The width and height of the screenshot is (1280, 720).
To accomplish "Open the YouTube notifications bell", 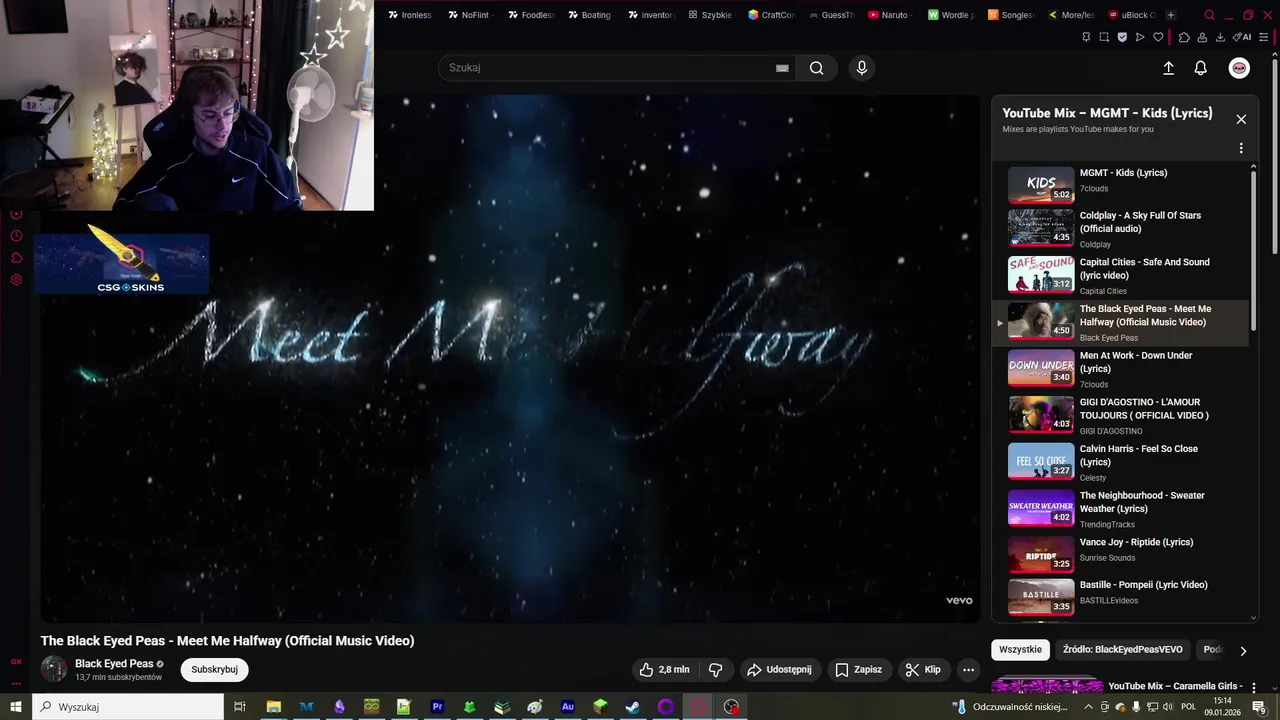I will click(1201, 68).
